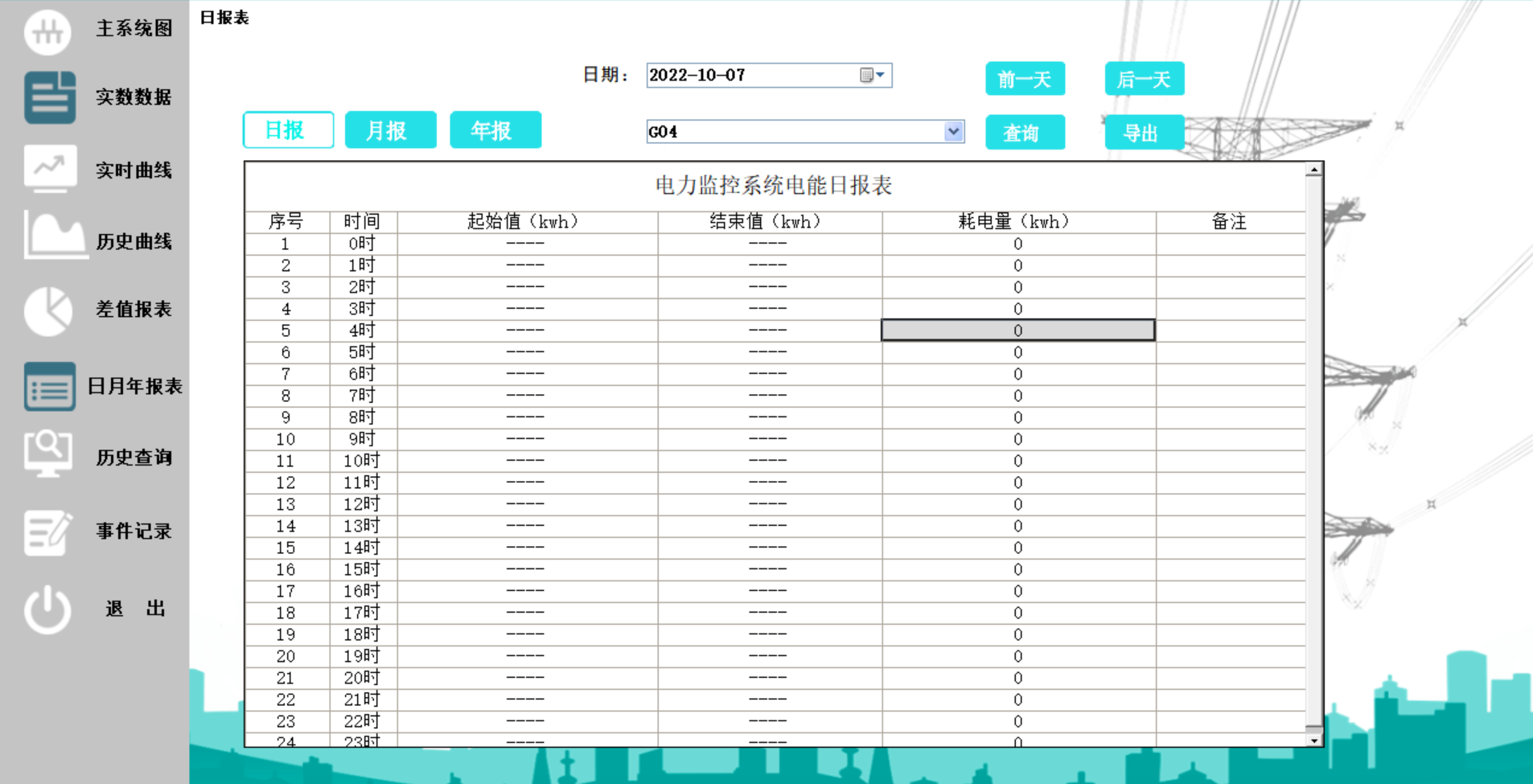Image resolution: width=1533 pixels, height=784 pixels.
Task: Switch to the 月报 monthly report tab
Action: point(391,129)
